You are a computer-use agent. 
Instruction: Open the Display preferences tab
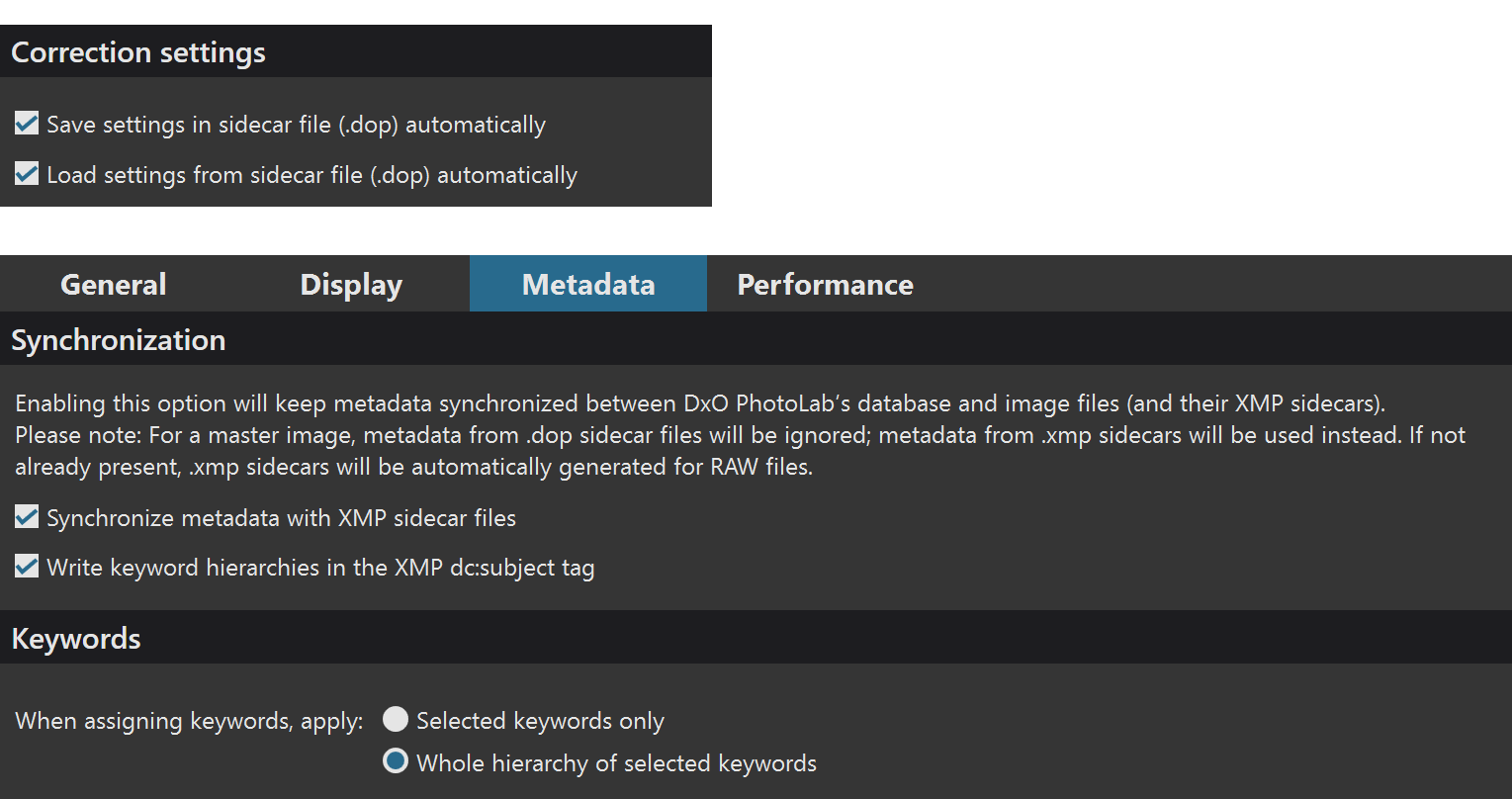click(351, 285)
